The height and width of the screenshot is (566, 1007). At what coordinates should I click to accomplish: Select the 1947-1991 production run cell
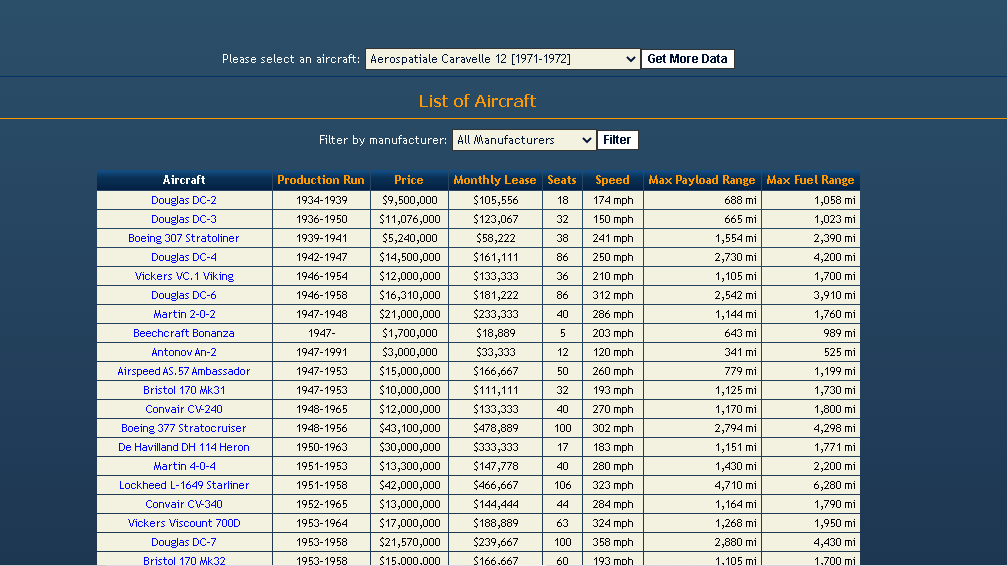coord(321,352)
